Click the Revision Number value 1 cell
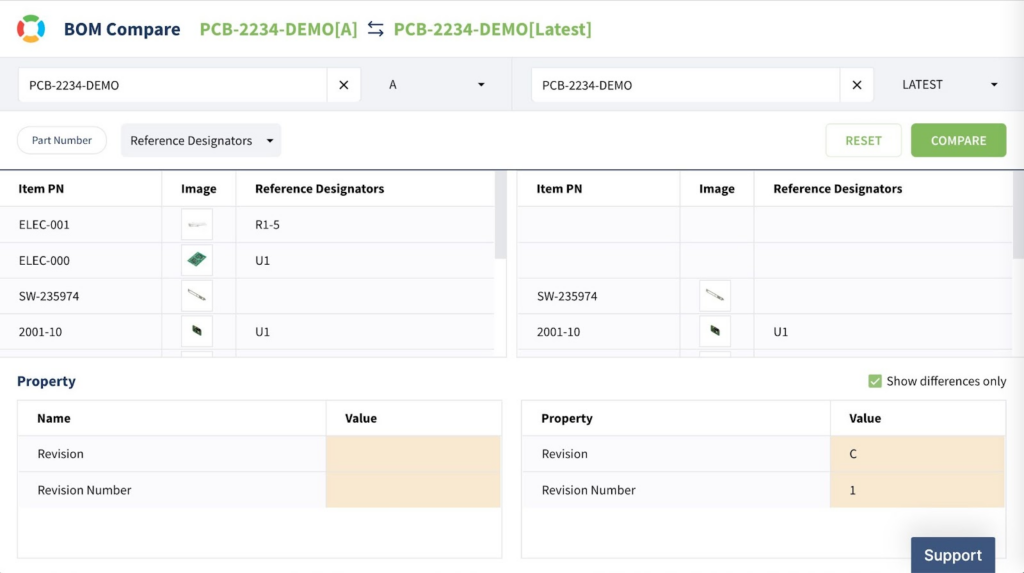 coord(918,489)
